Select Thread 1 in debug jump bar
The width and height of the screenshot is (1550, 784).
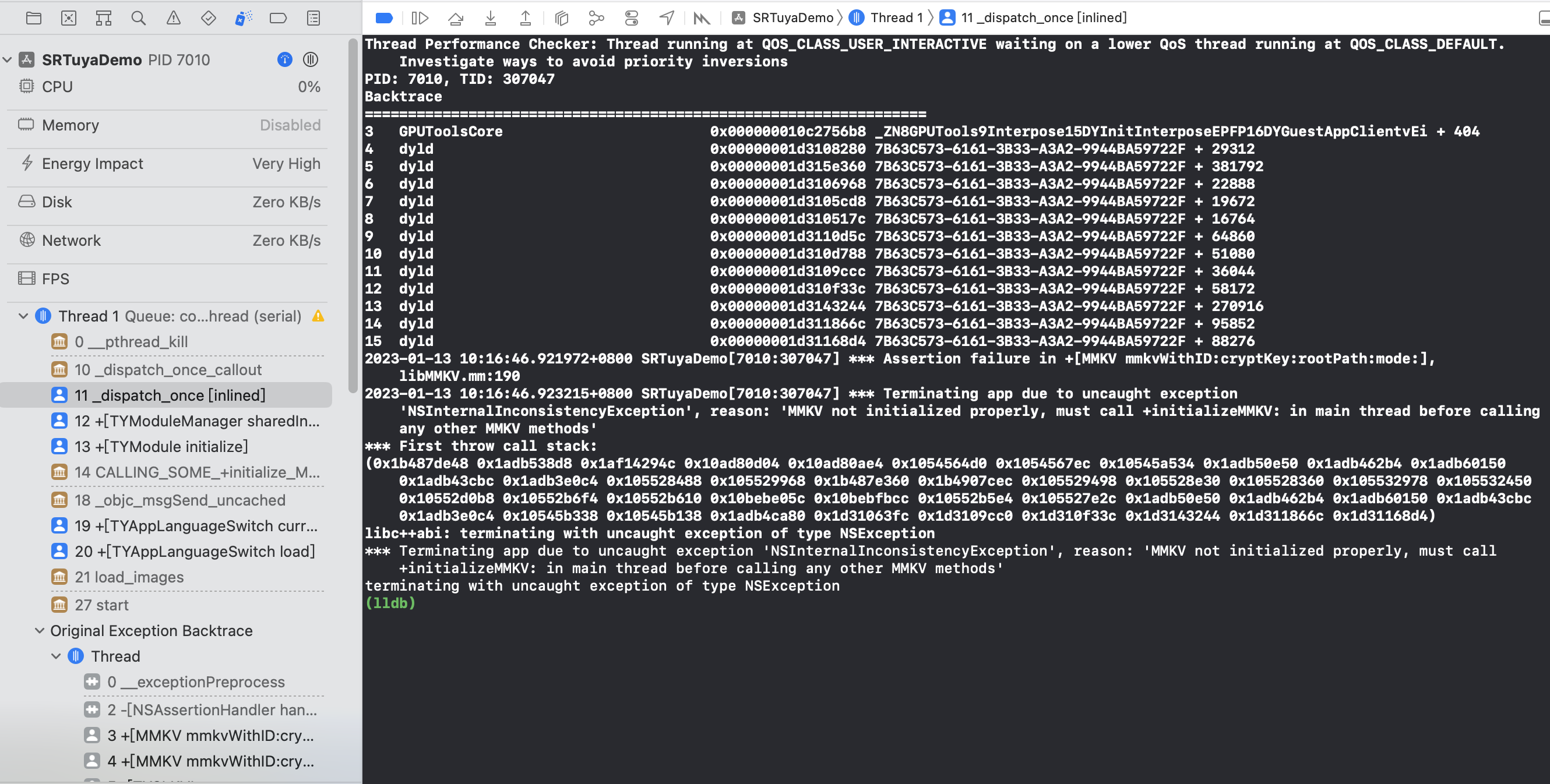(x=886, y=17)
